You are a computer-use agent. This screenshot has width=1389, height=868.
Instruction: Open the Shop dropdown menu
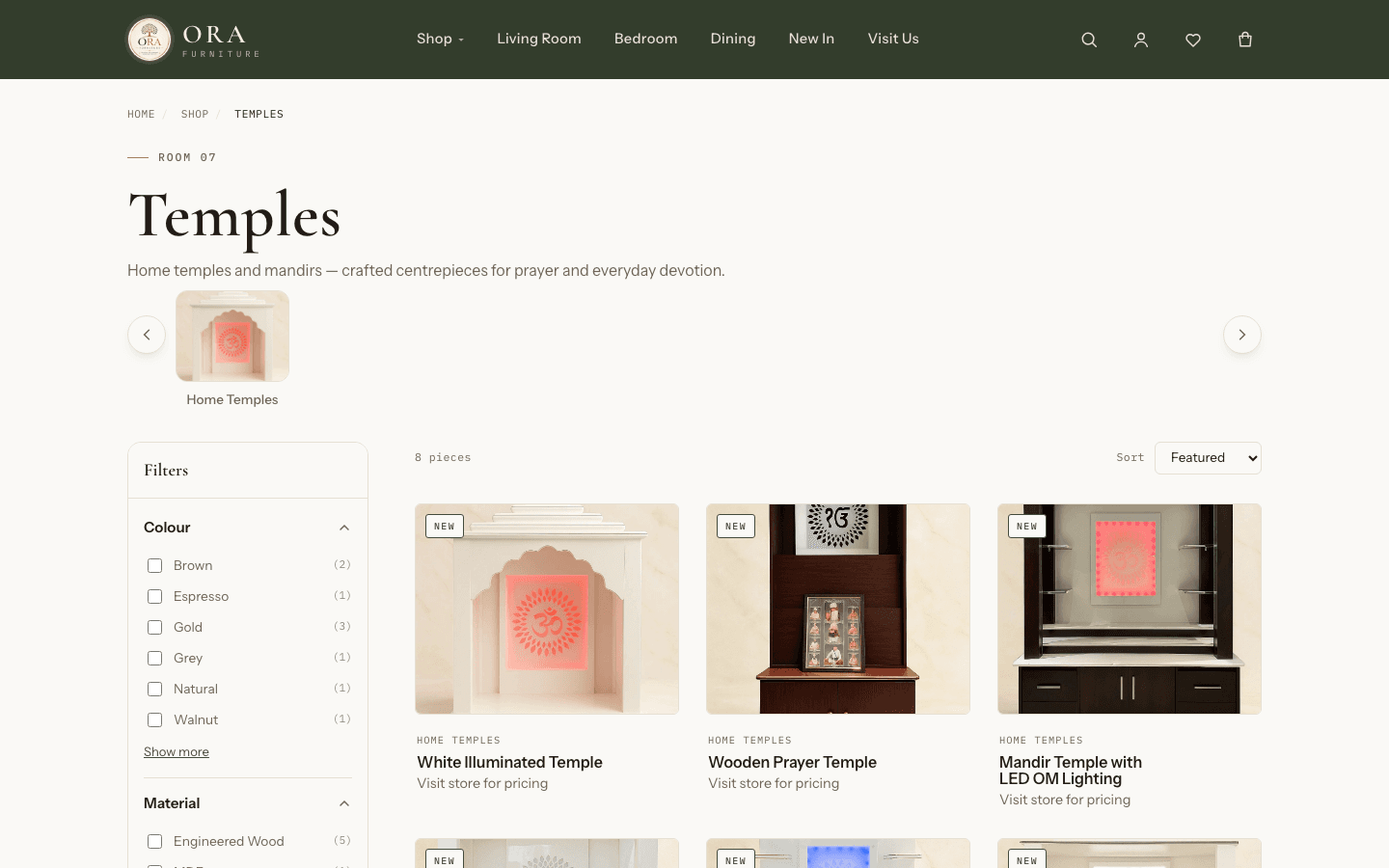(440, 39)
